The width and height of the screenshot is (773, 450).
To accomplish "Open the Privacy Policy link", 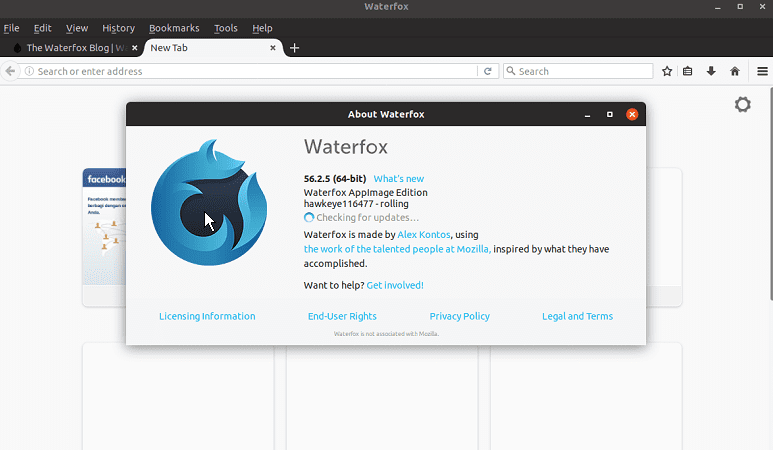I will 459,316.
